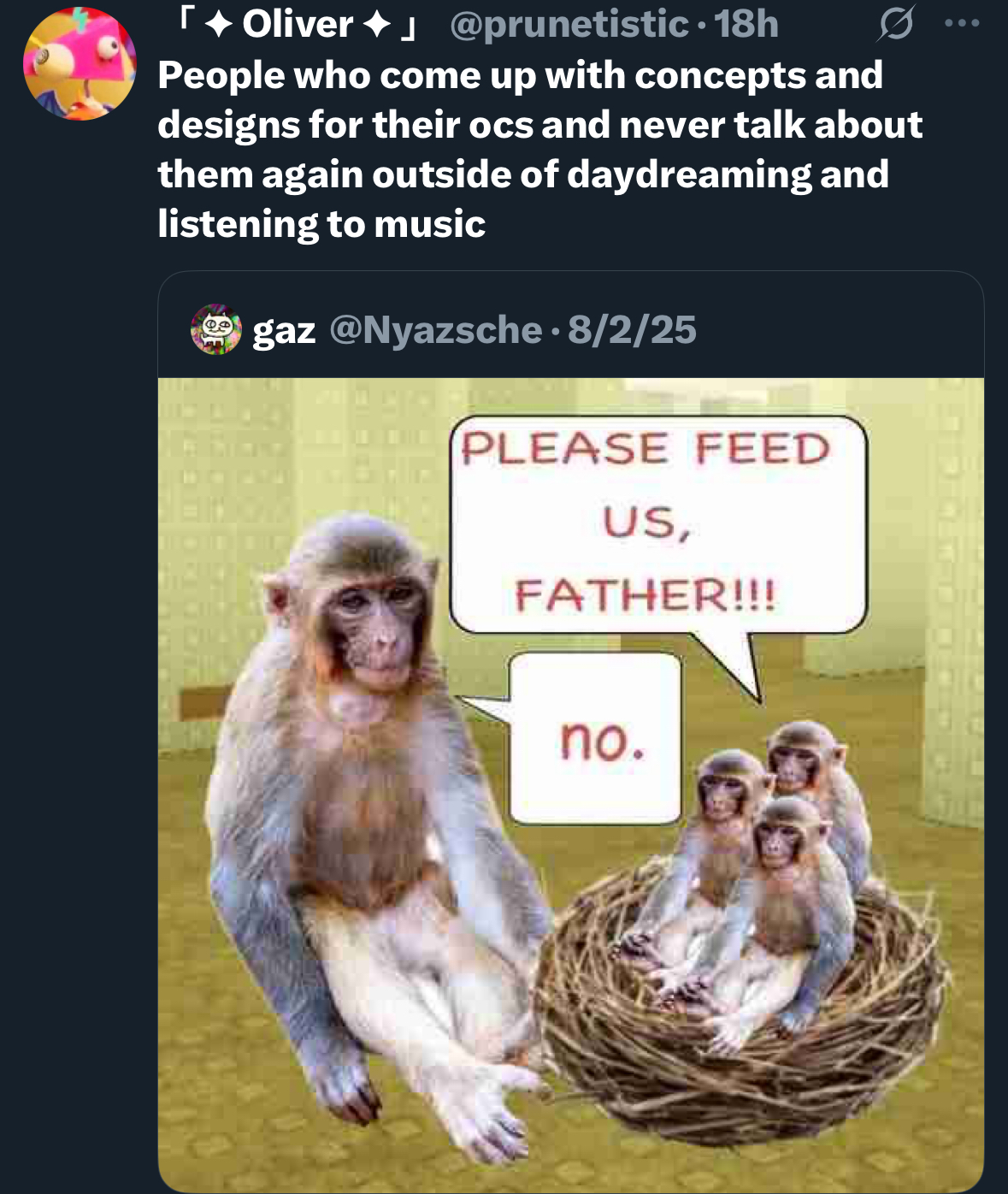The height and width of the screenshot is (1194, 1008).
Task: Open the three-dot more options menu
Action: click(x=962, y=24)
